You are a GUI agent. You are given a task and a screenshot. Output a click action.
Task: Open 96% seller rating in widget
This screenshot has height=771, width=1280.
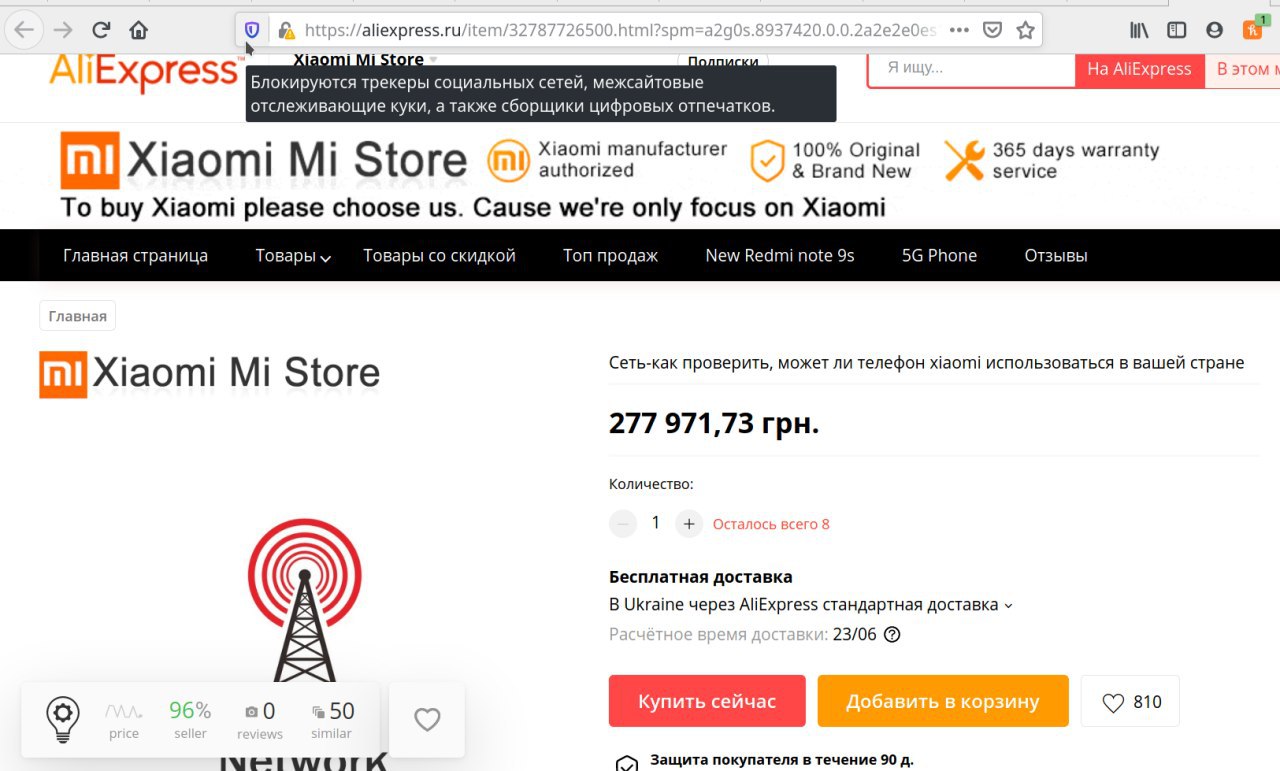(x=190, y=721)
